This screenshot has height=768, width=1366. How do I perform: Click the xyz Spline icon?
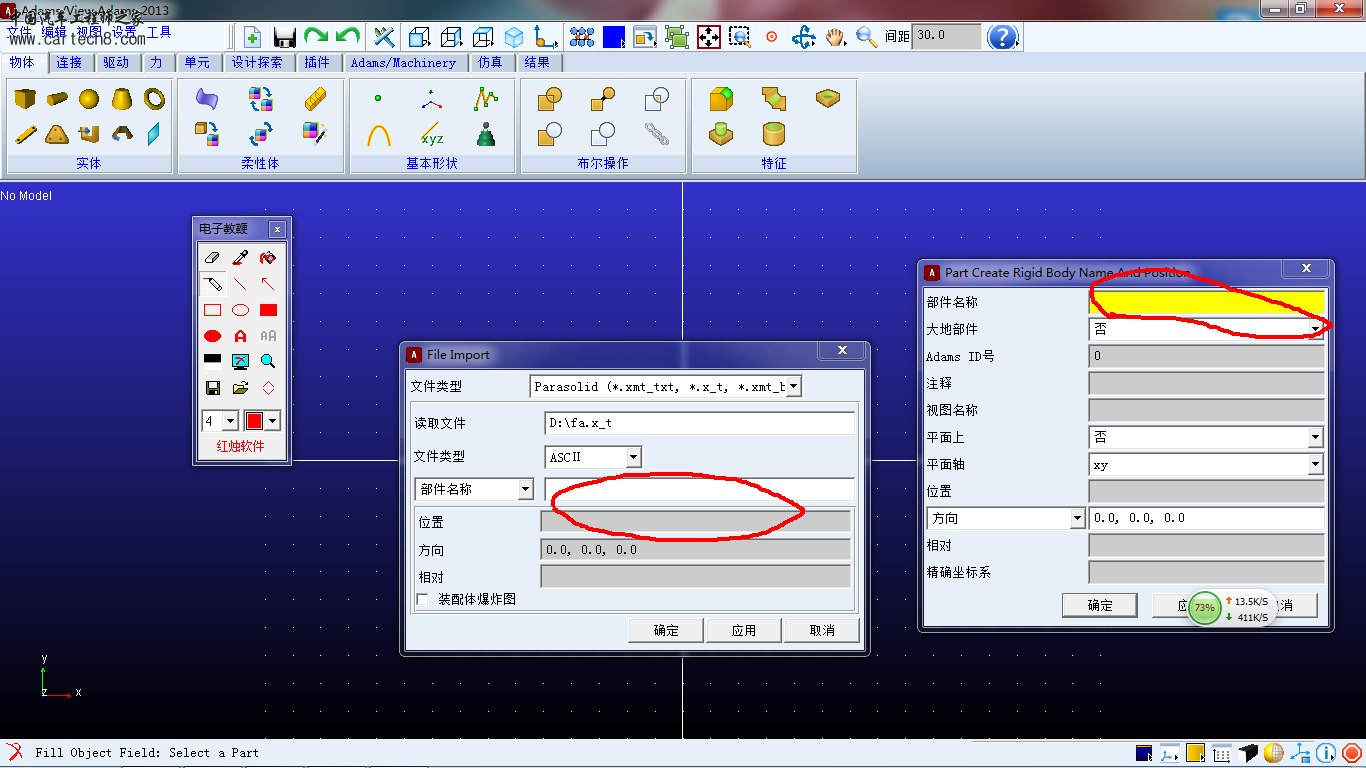[432, 134]
